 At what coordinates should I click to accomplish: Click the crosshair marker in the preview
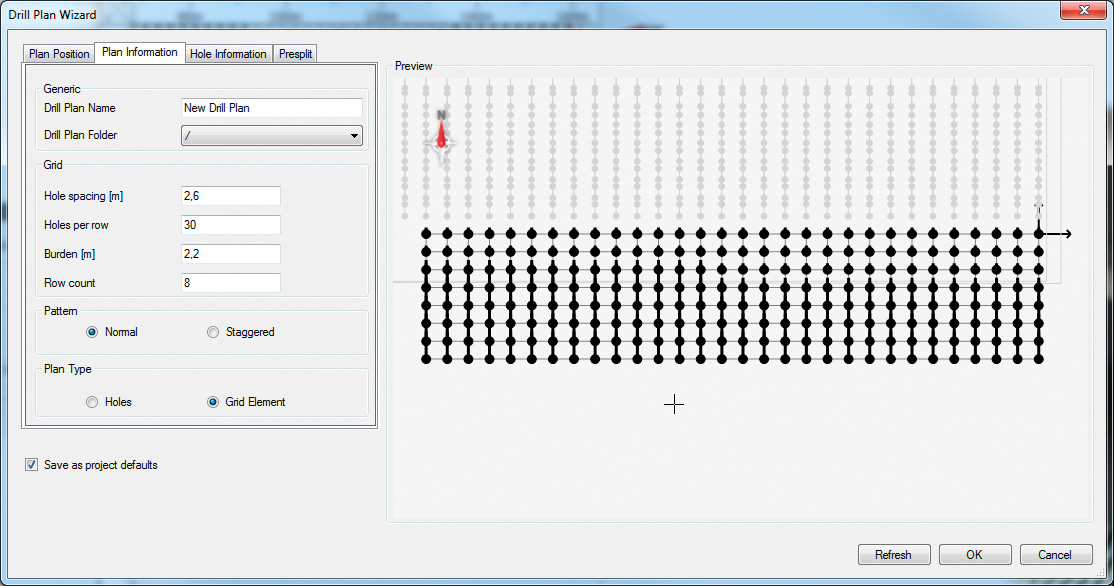pos(674,404)
